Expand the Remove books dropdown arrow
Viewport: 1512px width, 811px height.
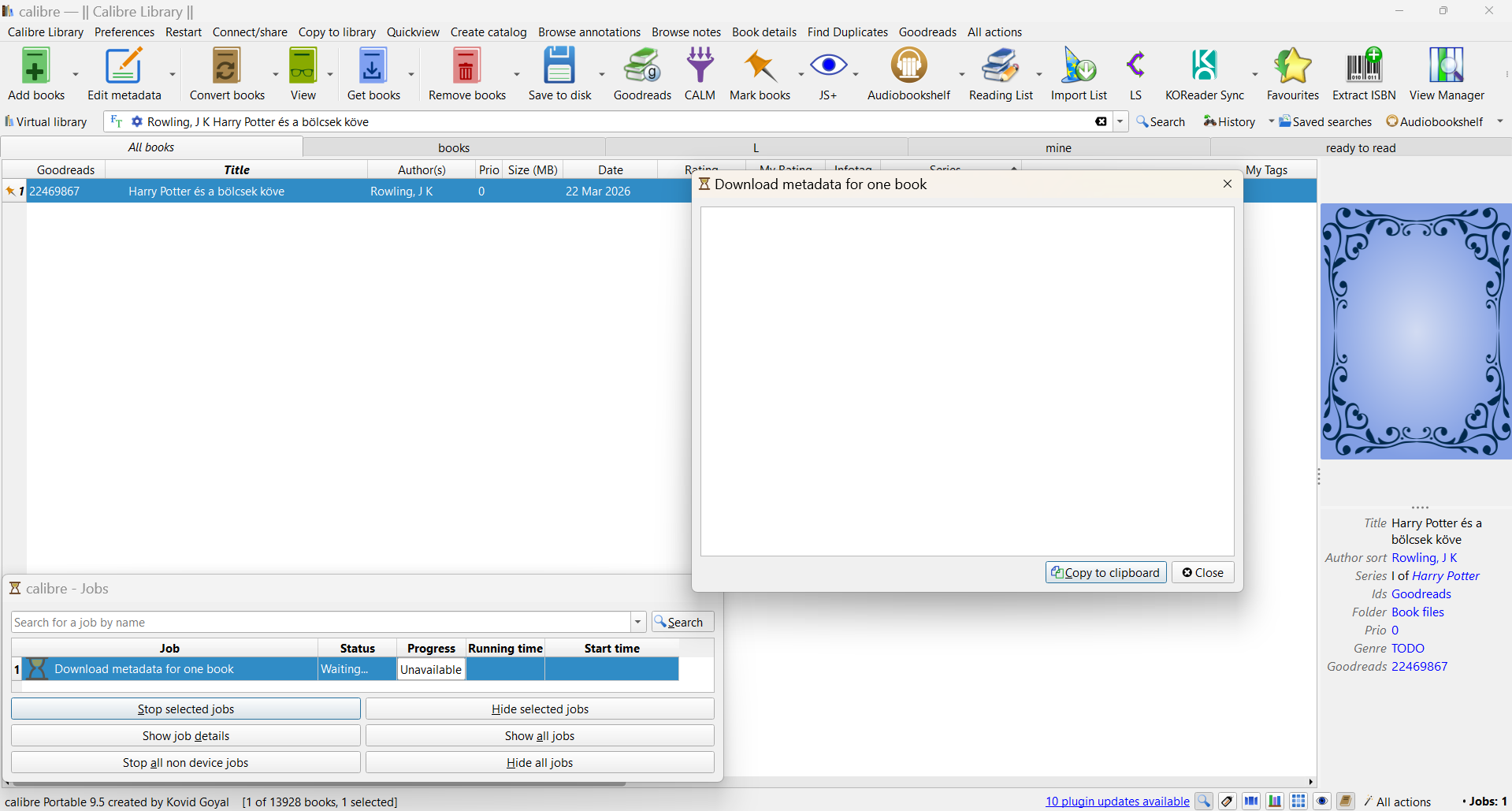(x=517, y=74)
